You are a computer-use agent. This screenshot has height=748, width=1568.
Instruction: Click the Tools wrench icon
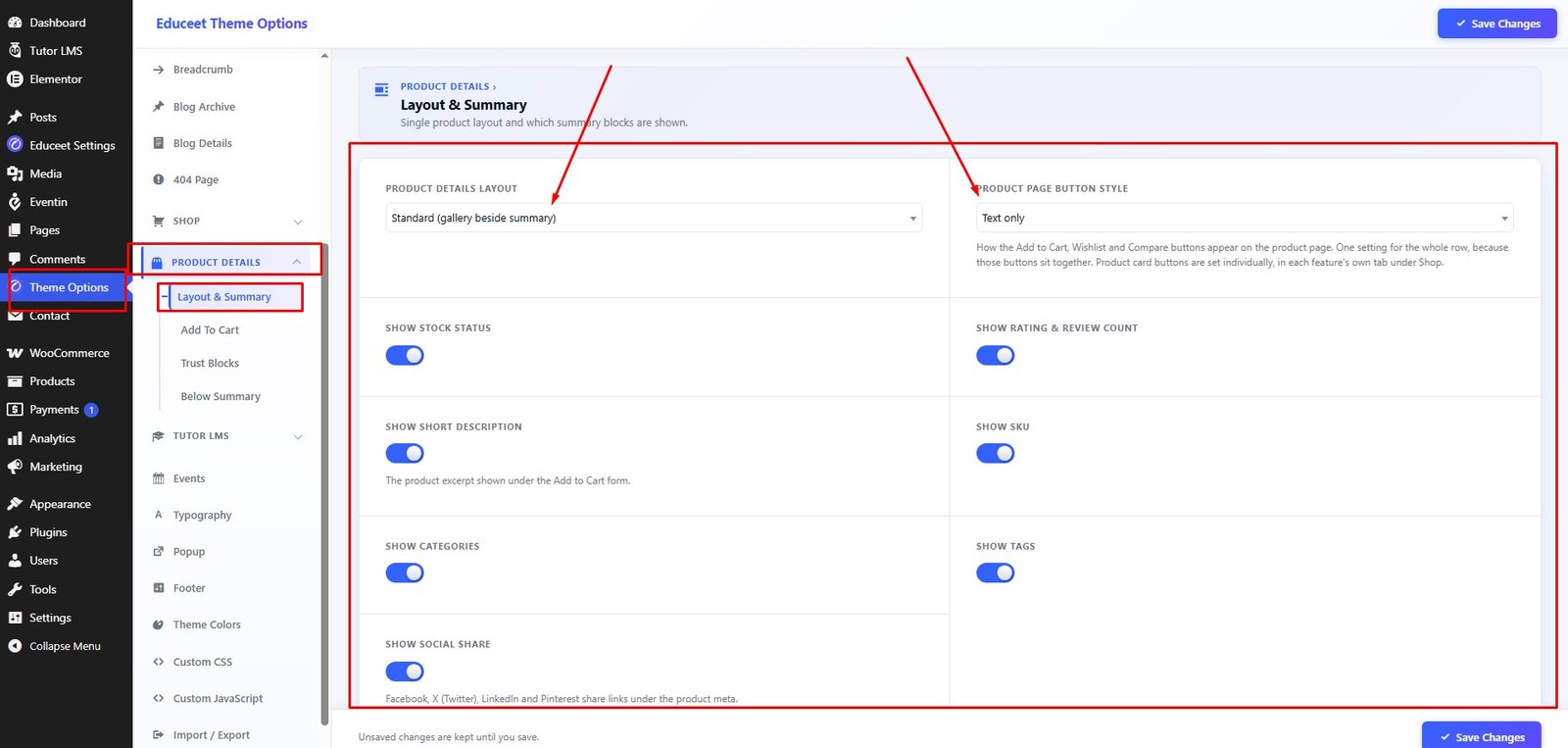15,589
